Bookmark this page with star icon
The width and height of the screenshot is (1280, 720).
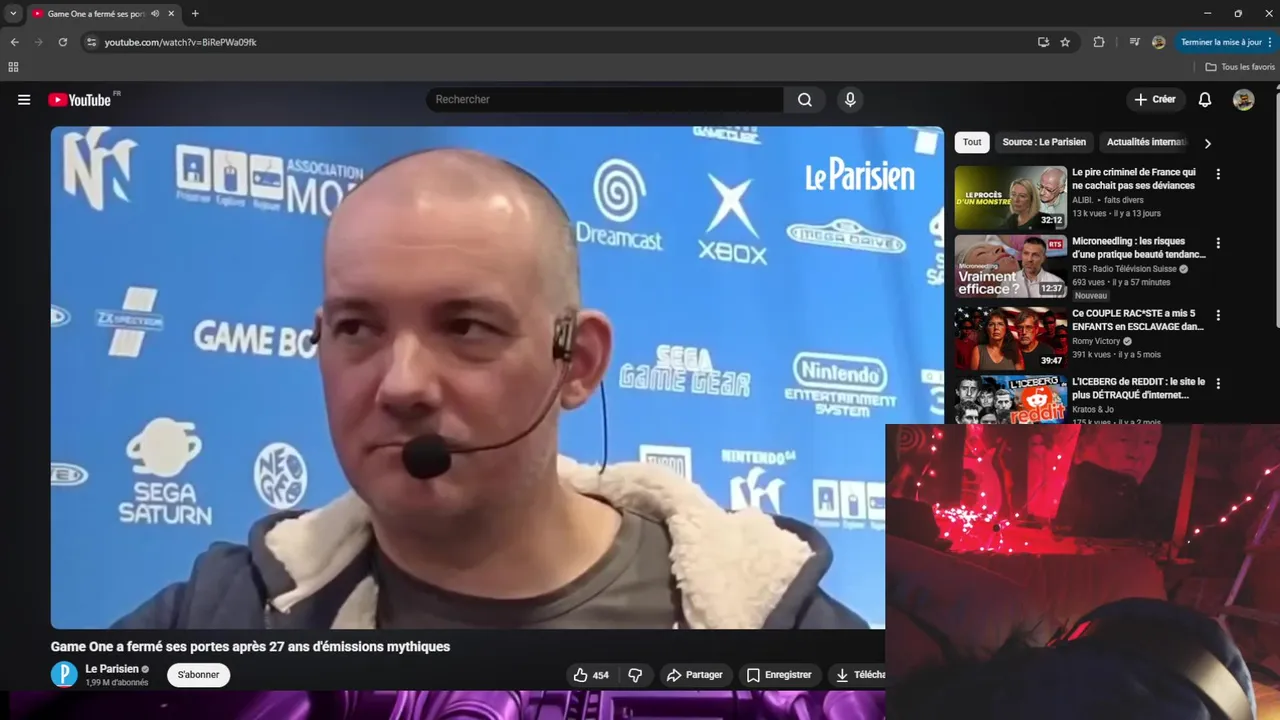[x=1065, y=42]
